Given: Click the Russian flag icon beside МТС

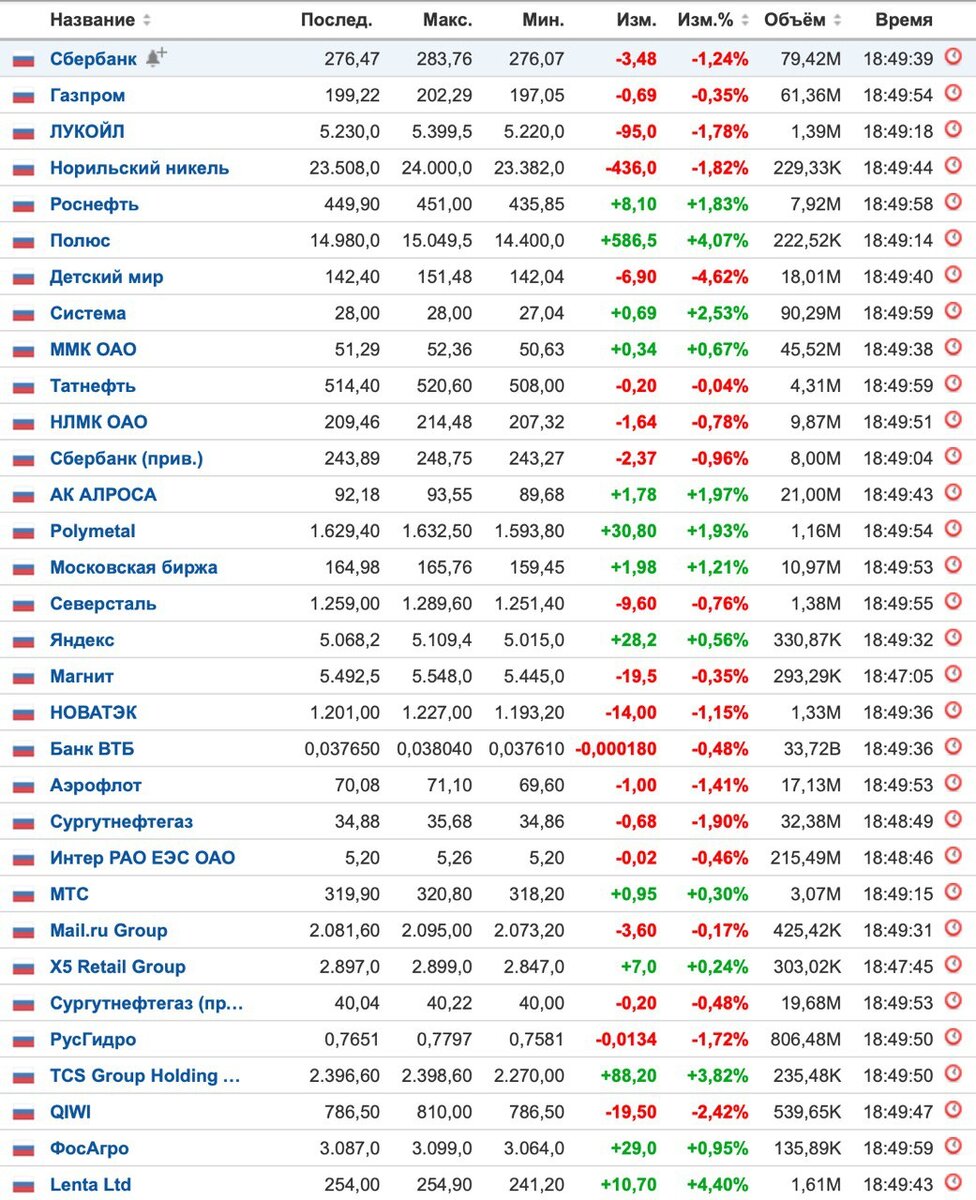Looking at the screenshot, I should pos(23,895).
